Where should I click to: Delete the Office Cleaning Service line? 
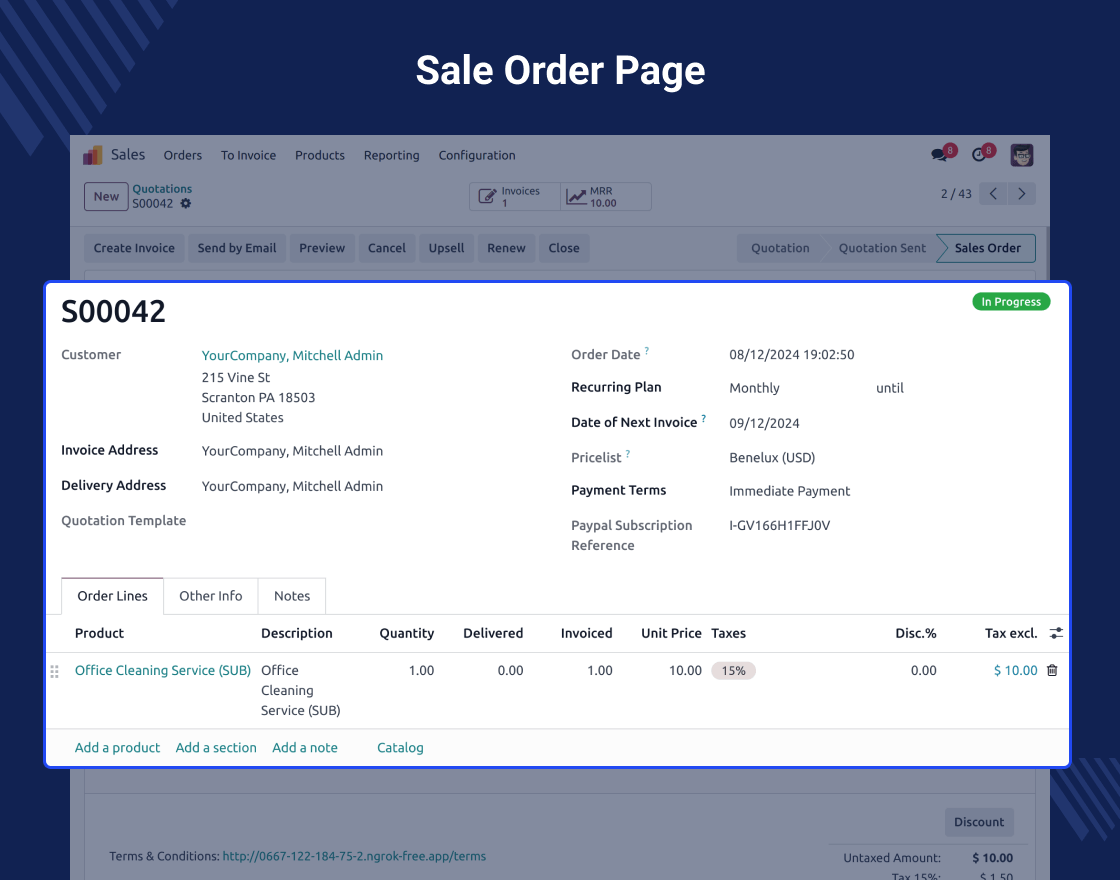1052,670
